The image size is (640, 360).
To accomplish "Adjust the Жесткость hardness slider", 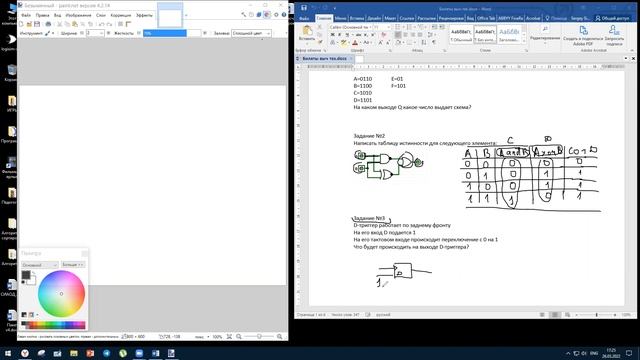I will [x=172, y=33].
